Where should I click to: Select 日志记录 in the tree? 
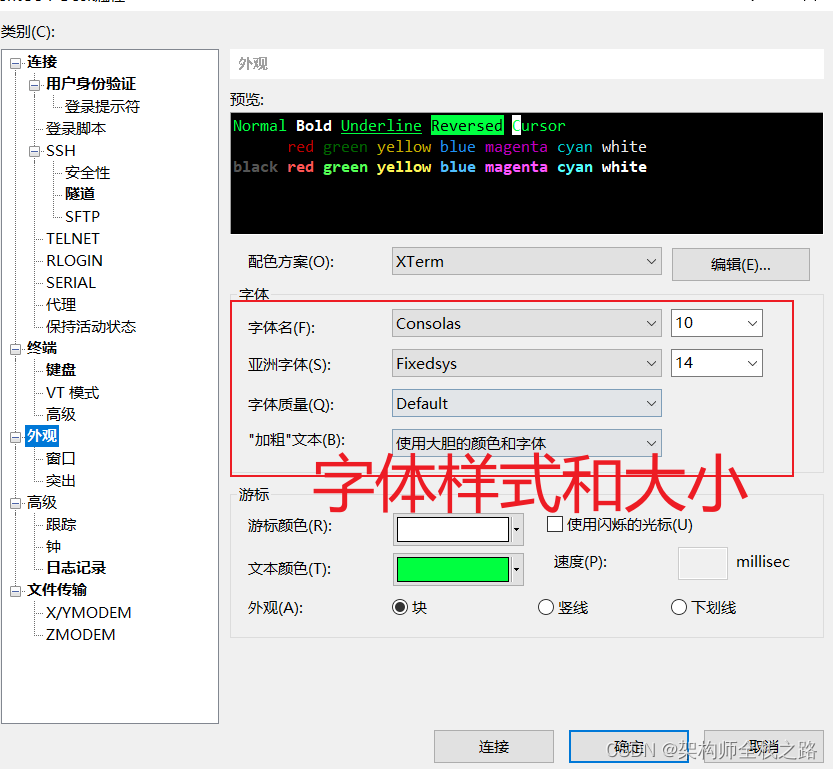(x=76, y=568)
